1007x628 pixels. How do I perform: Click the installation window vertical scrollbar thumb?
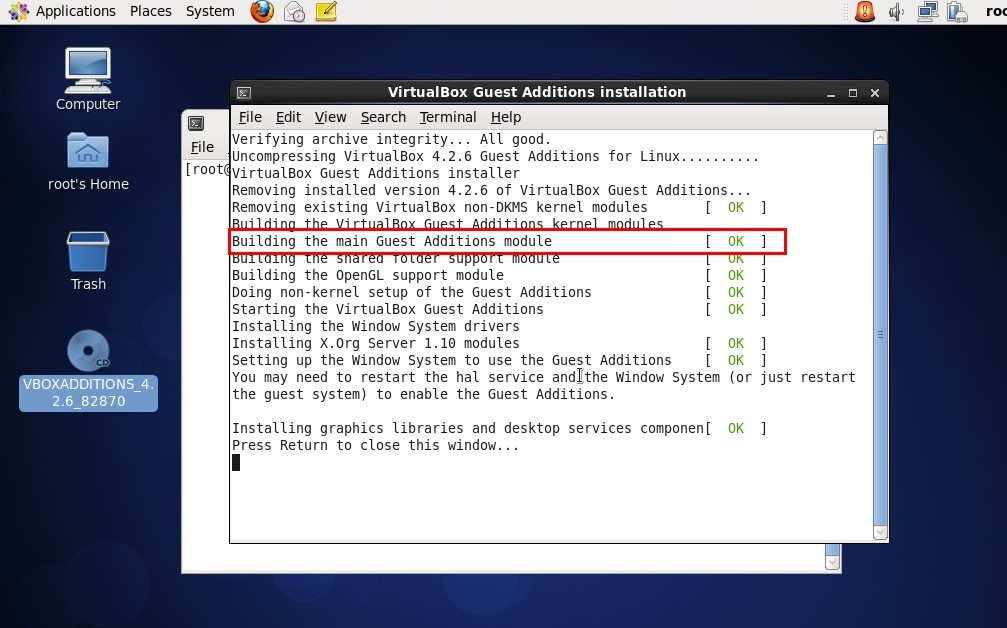pos(880,335)
